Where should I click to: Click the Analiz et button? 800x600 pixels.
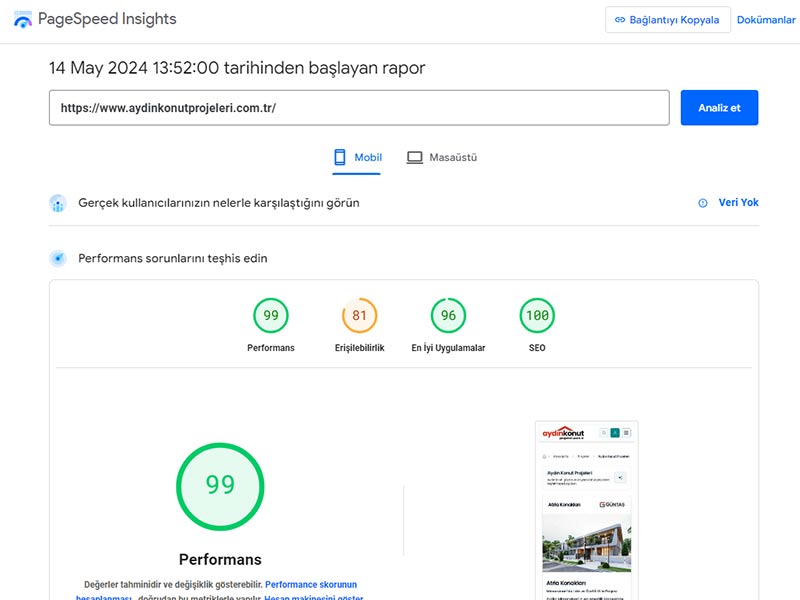point(719,108)
